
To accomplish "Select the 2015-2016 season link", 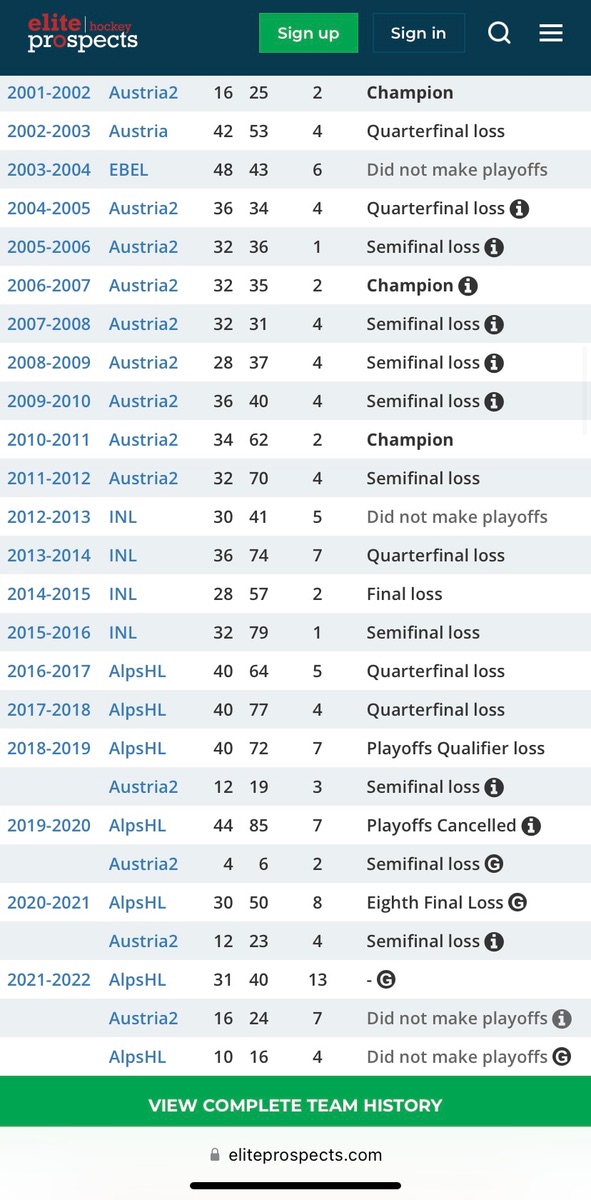I will click(49, 633).
